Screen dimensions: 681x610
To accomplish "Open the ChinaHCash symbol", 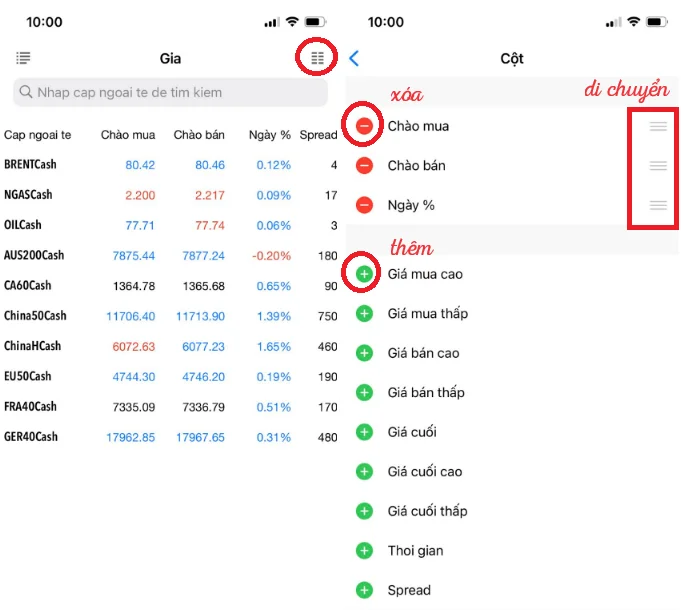I will coord(32,346).
